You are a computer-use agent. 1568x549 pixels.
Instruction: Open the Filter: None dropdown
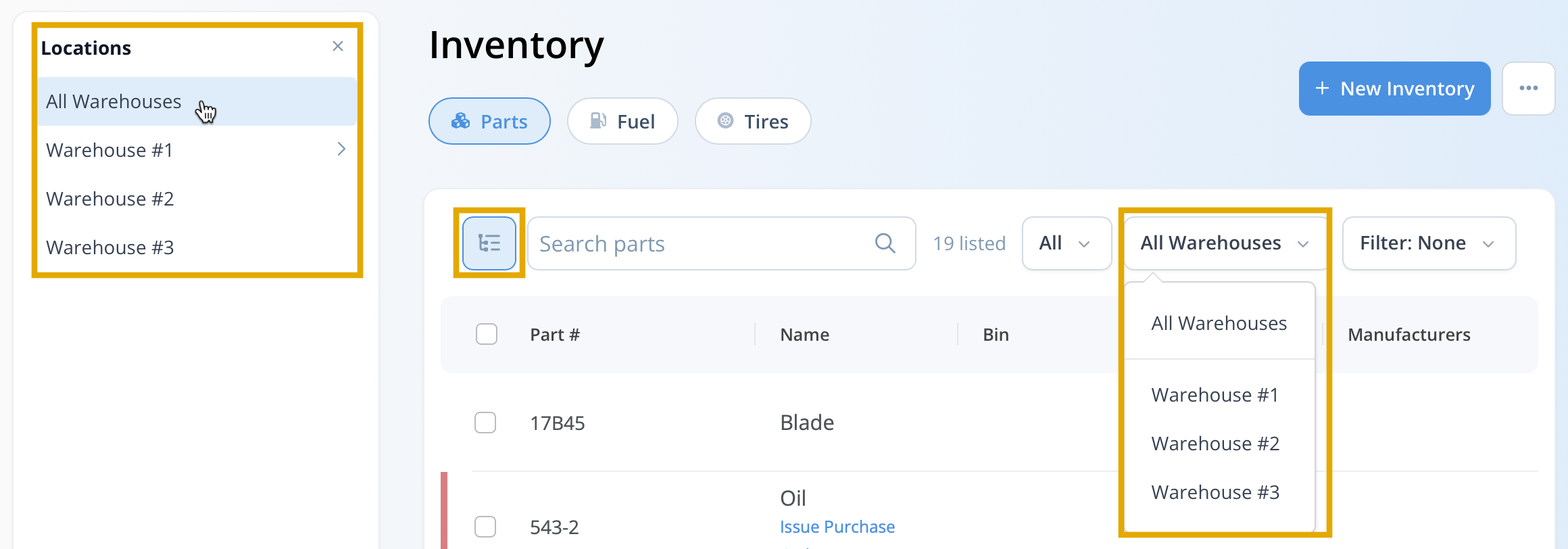click(x=1429, y=243)
